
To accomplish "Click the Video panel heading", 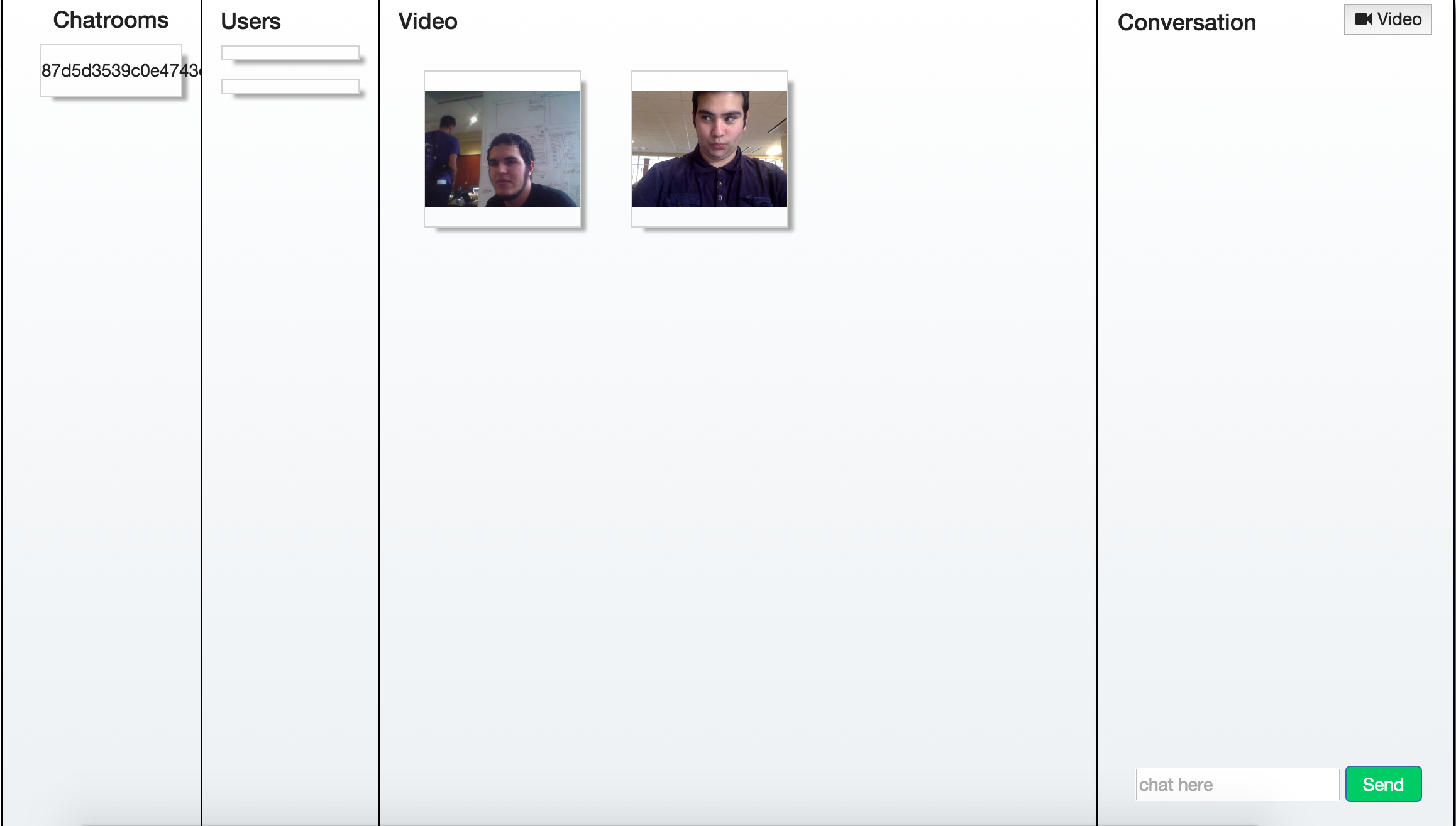I will pyautogui.click(x=427, y=21).
